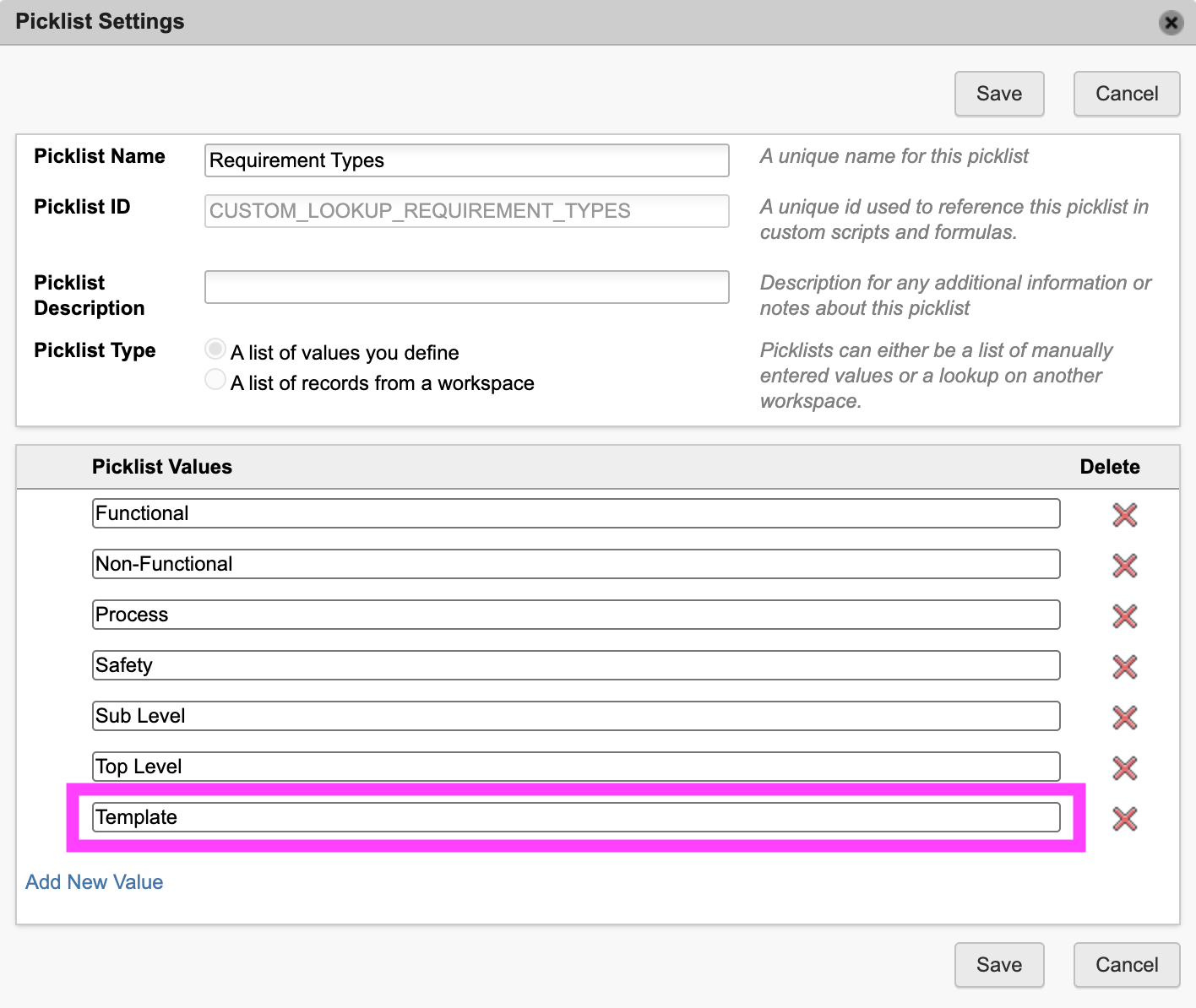The width and height of the screenshot is (1196, 1008).
Task: Click the Picklist ID field
Action: (467, 211)
